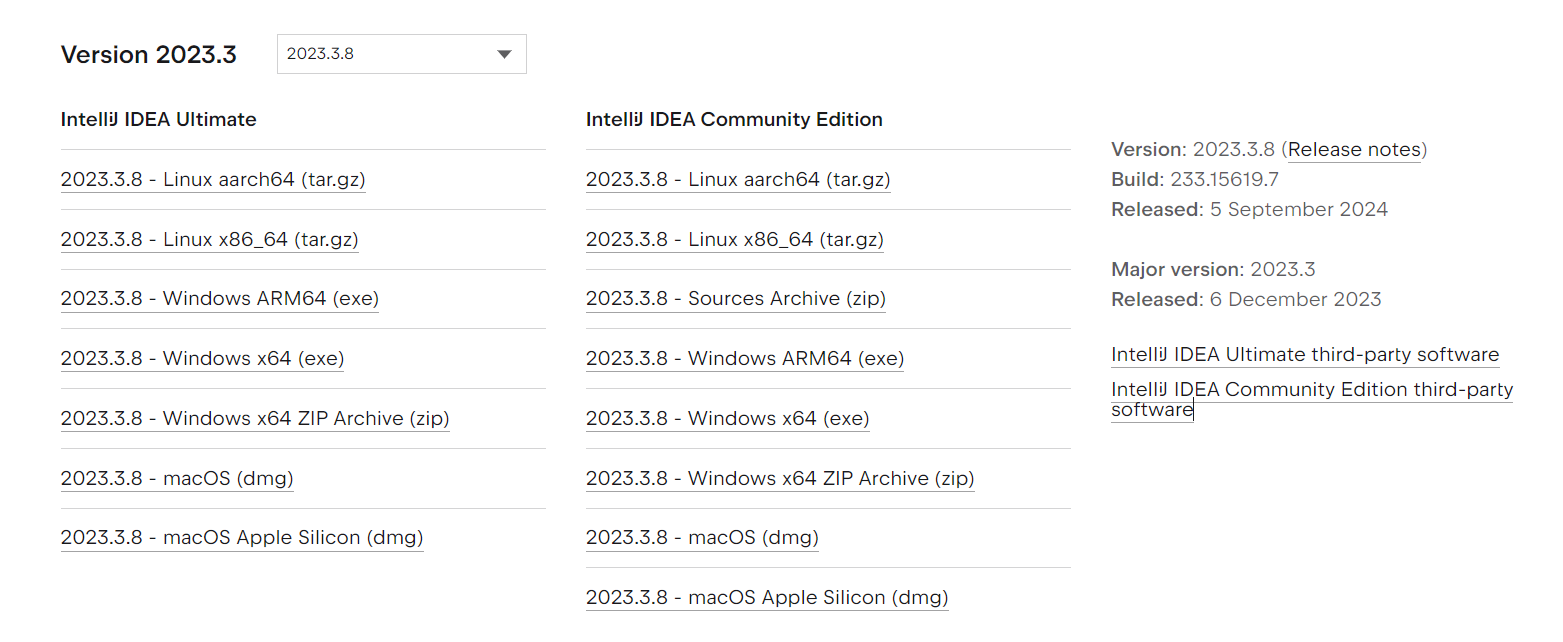Download Community Linux aarch64 tar.gz
The image size is (1563, 642).
coord(738,180)
